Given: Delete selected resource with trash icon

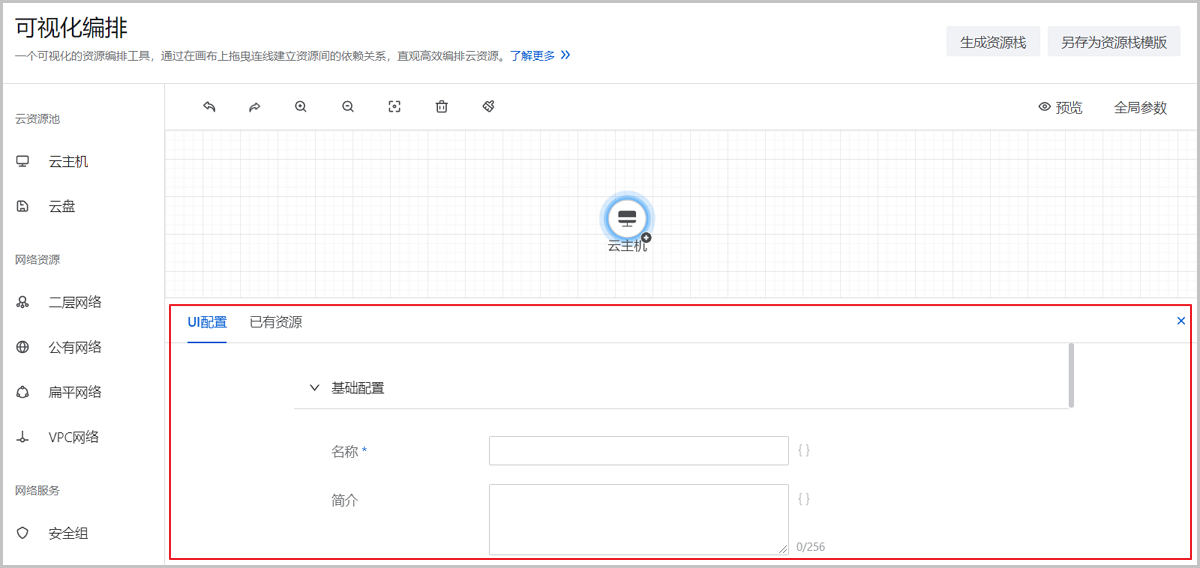Looking at the screenshot, I should 441,107.
